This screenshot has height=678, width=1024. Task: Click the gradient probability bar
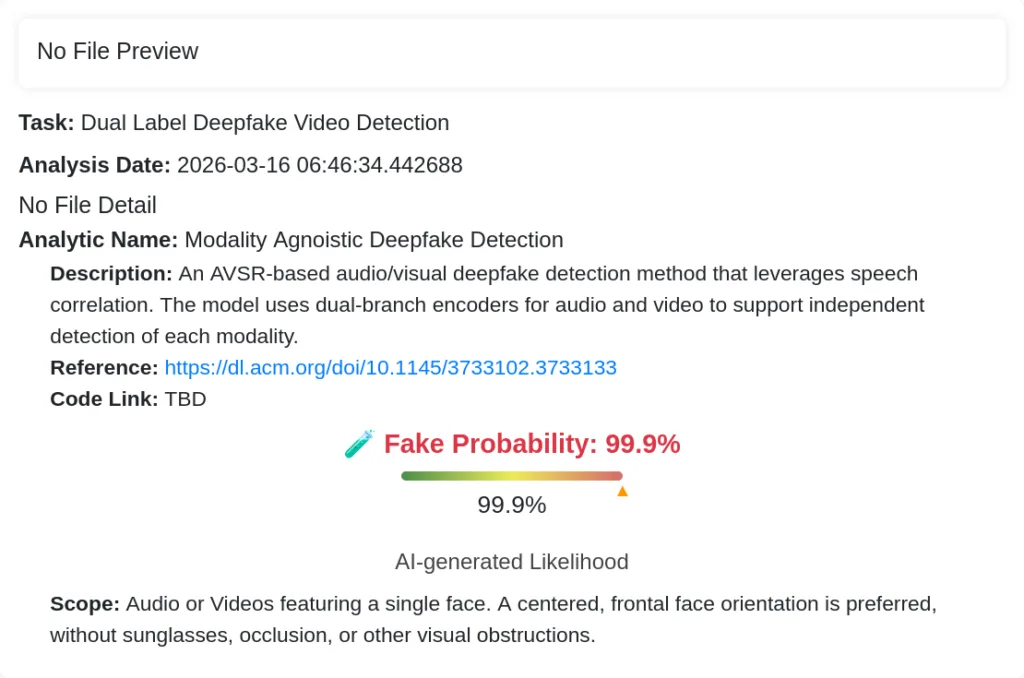click(511, 476)
